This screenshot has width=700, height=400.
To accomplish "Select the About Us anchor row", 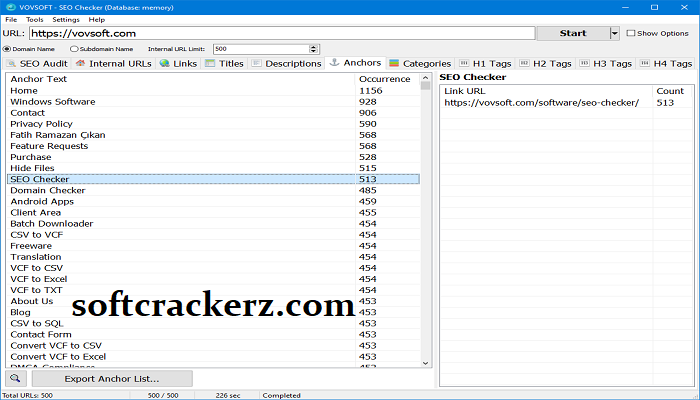I will click(x=213, y=301).
